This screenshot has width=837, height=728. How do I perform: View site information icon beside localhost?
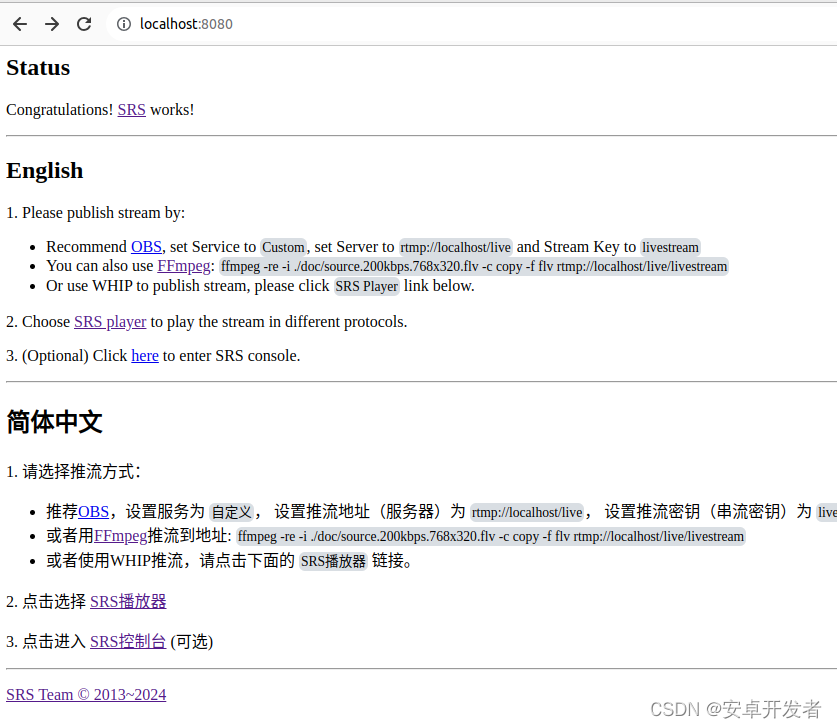point(124,24)
